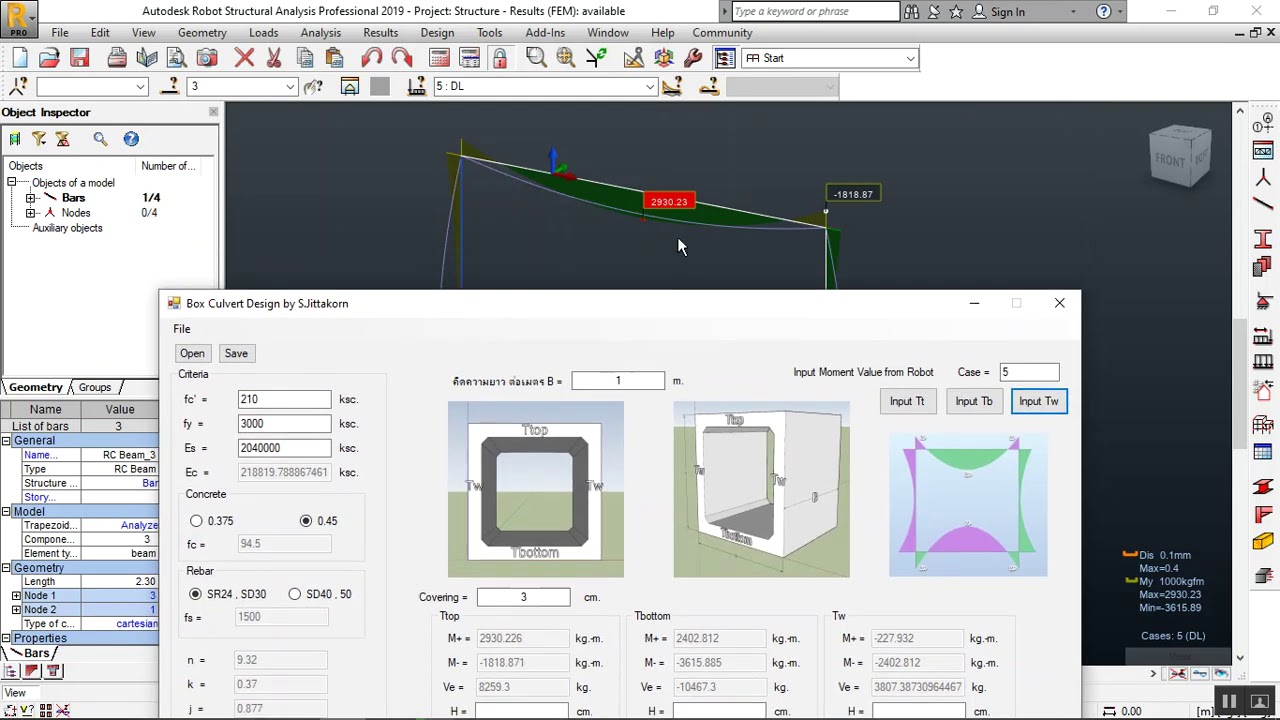Open the Geometry menu
This screenshot has height=720, width=1280.
coord(202,33)
